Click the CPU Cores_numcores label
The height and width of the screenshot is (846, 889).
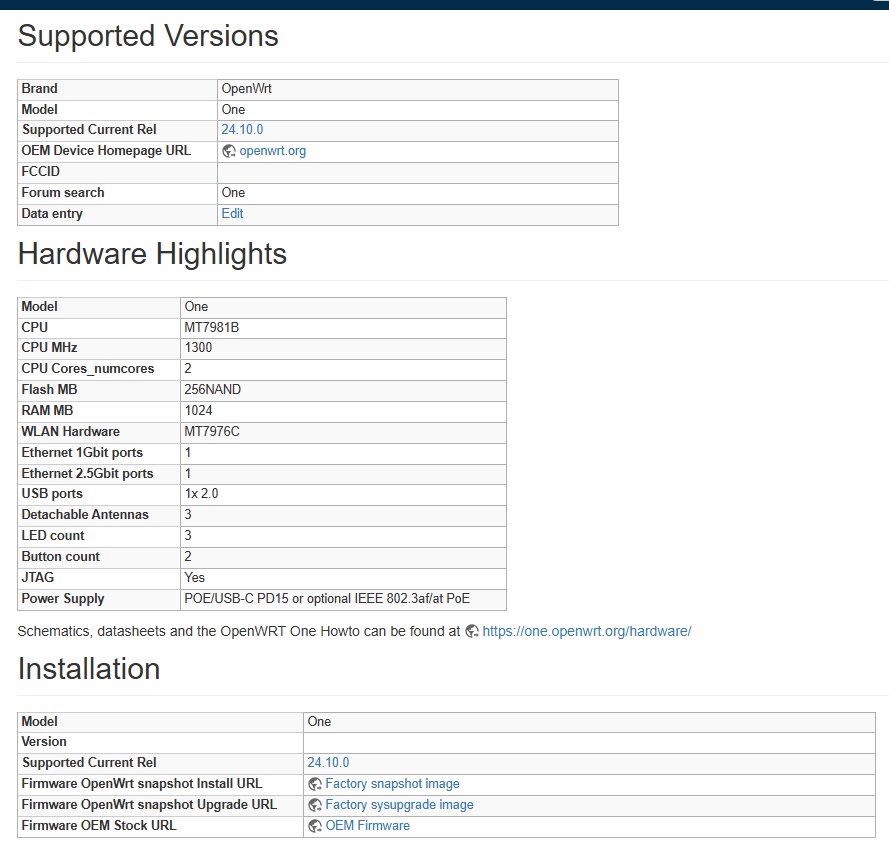88,369
